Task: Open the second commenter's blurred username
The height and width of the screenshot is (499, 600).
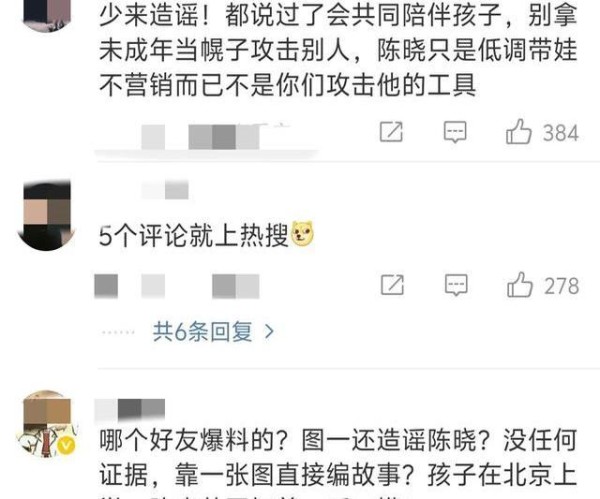Action: [165, 190]
